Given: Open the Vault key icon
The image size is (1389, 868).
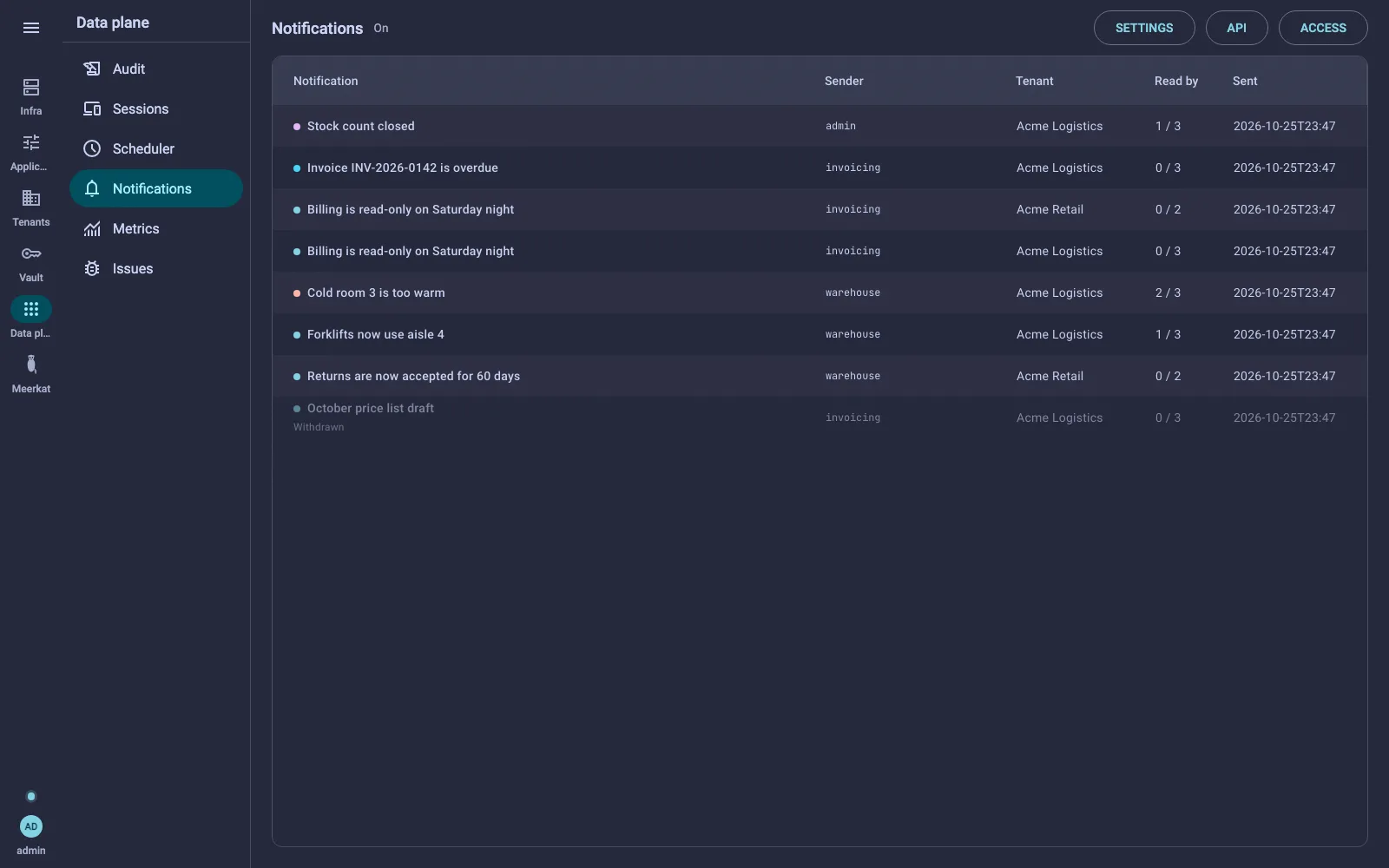Looking at the screenshot, I should tap(31, 253).
